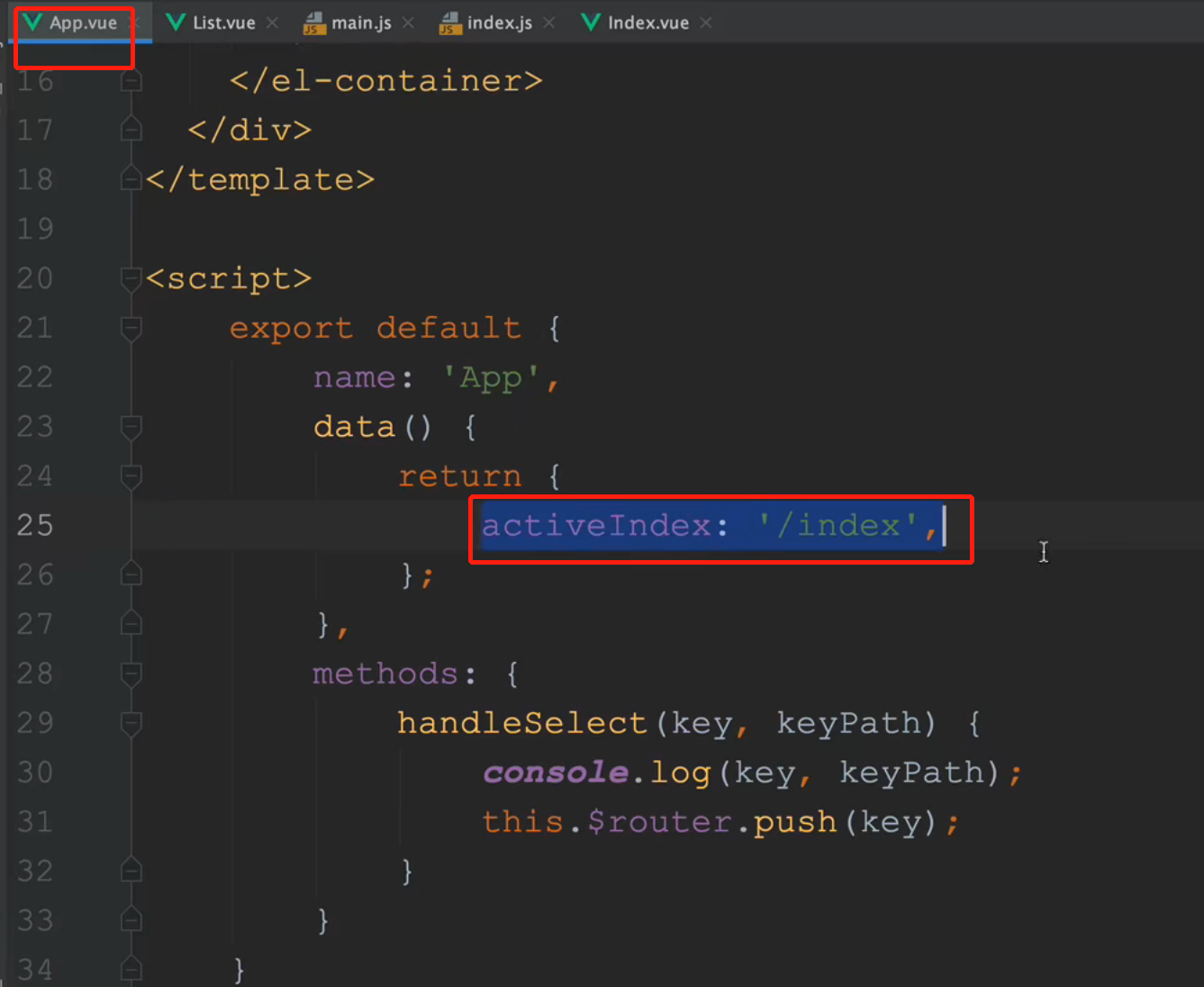The height and width of the screenshot is (987, 1204).
Task: Toggle the fold end marker on line 32
Action: point(131,871)
